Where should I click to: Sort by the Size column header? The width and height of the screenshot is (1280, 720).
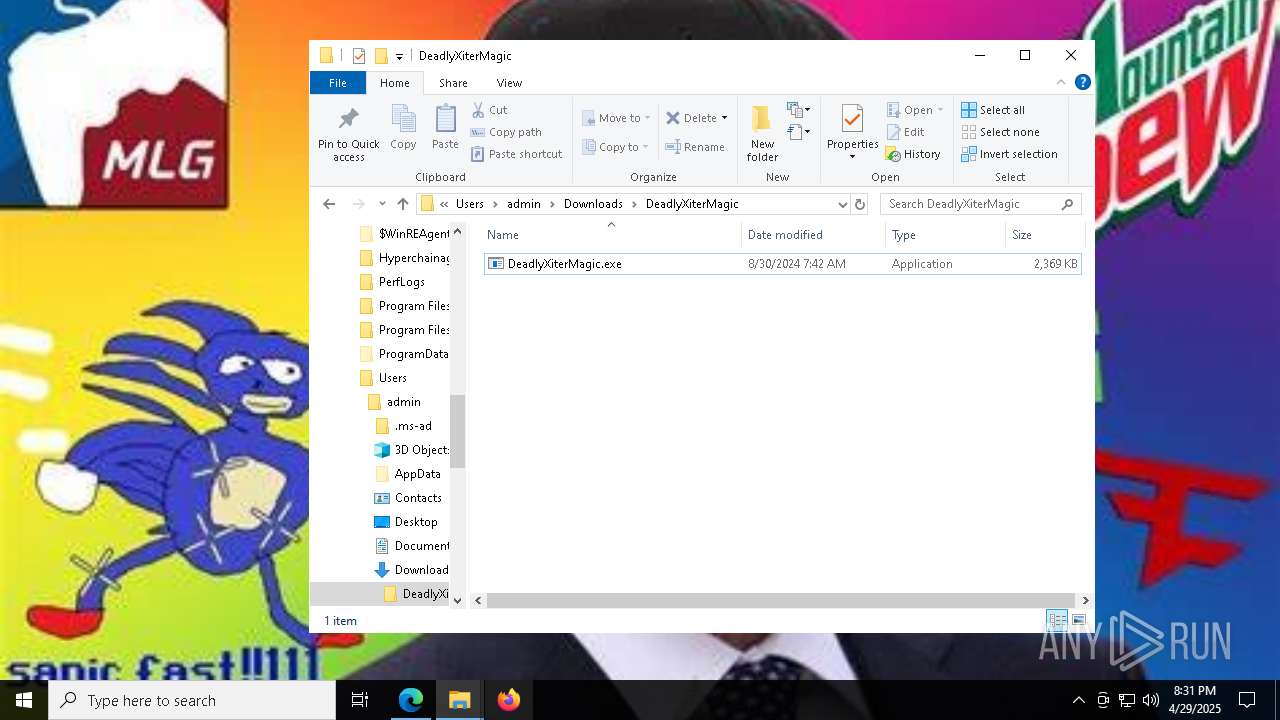(1045, 235)
